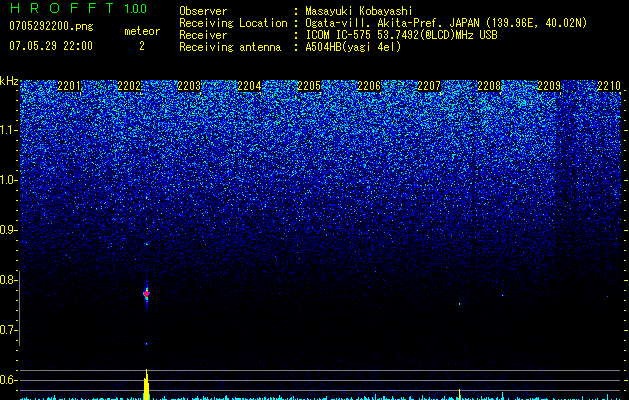Image resolution: width=629 pixels, height=400 pixels.
Task: Click the Ogata-vill. Akita-Pref. JAPAN location text
Action: click(x=446, y=23)
